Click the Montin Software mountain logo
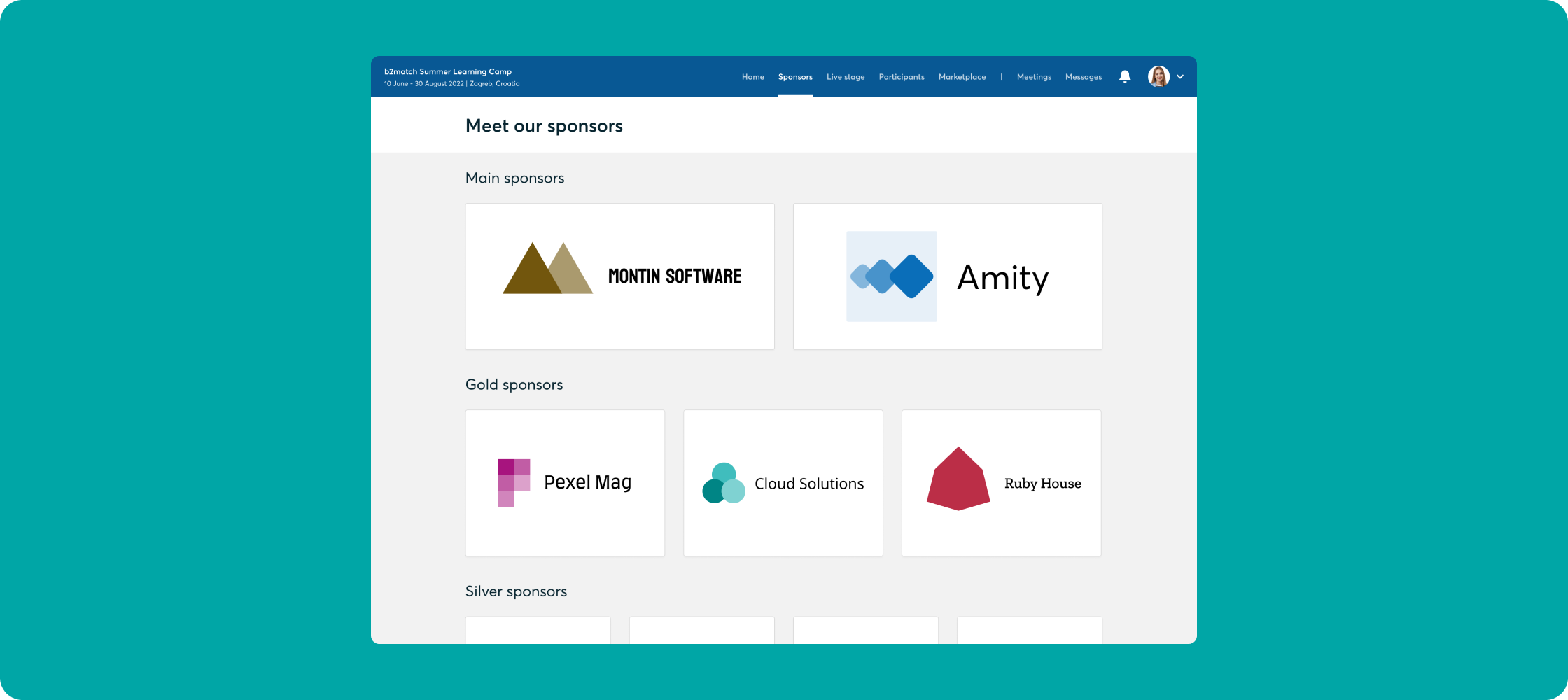Screen dimensions: 1568x700 [547, 268]
